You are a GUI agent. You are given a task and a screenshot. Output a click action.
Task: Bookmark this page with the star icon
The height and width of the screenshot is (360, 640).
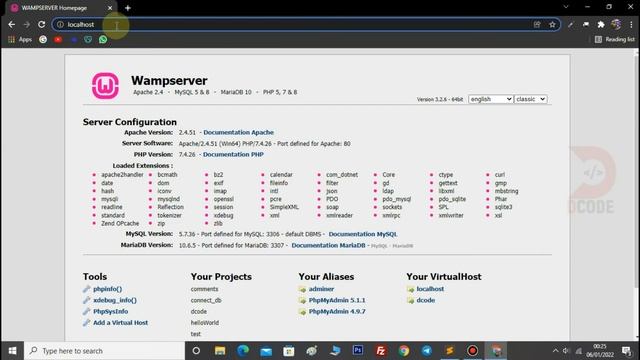tap(552, 24)
